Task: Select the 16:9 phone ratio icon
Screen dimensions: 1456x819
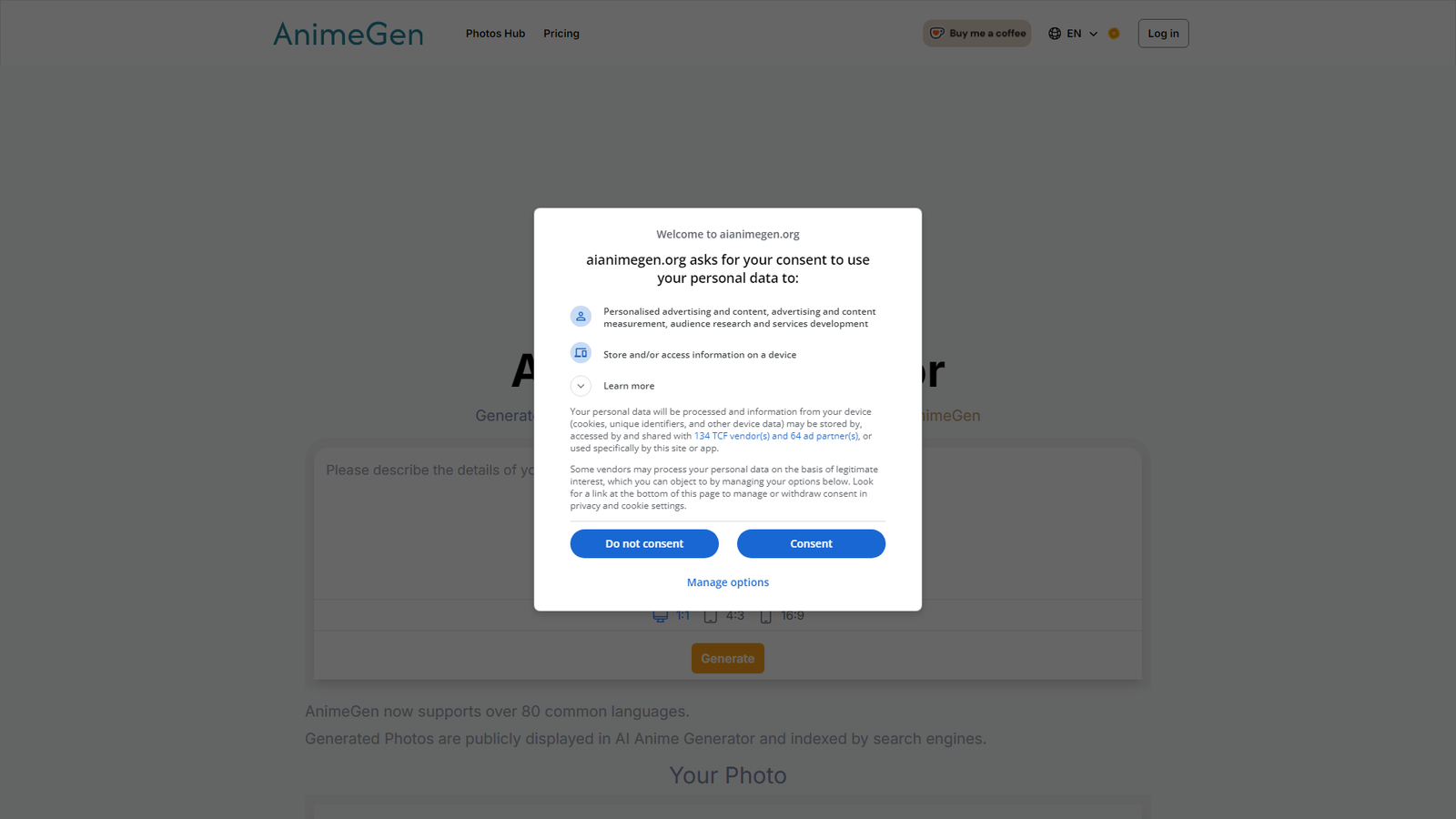Action: 766,616
